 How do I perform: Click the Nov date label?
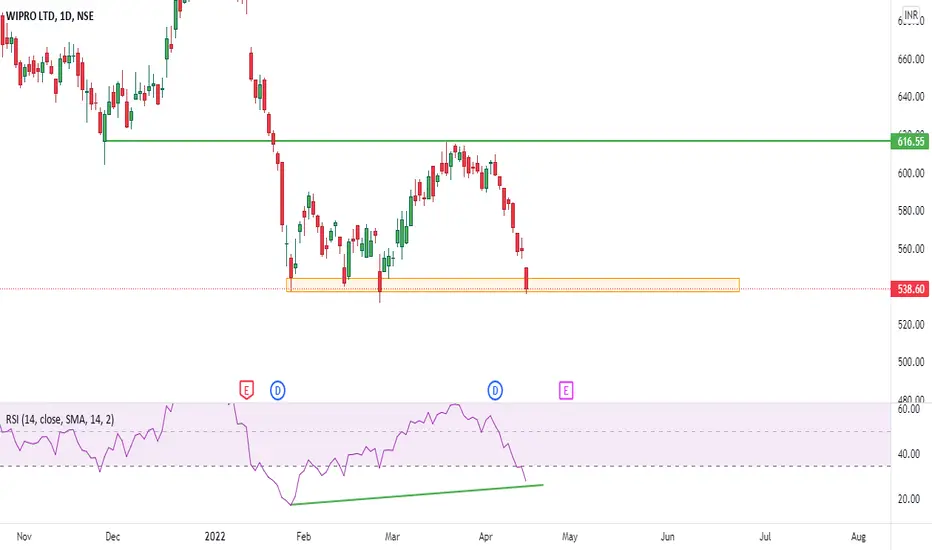pyautogui.click(x=24, y=536)
